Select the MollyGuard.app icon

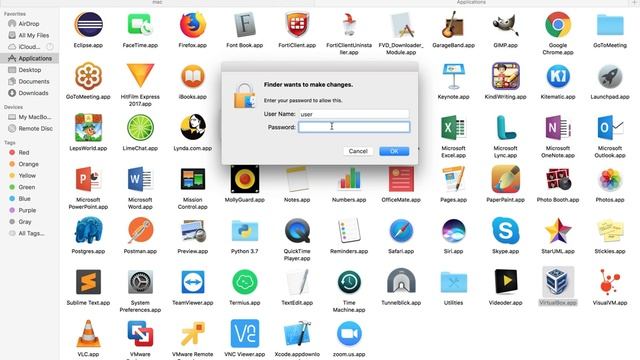pos(244,179)
